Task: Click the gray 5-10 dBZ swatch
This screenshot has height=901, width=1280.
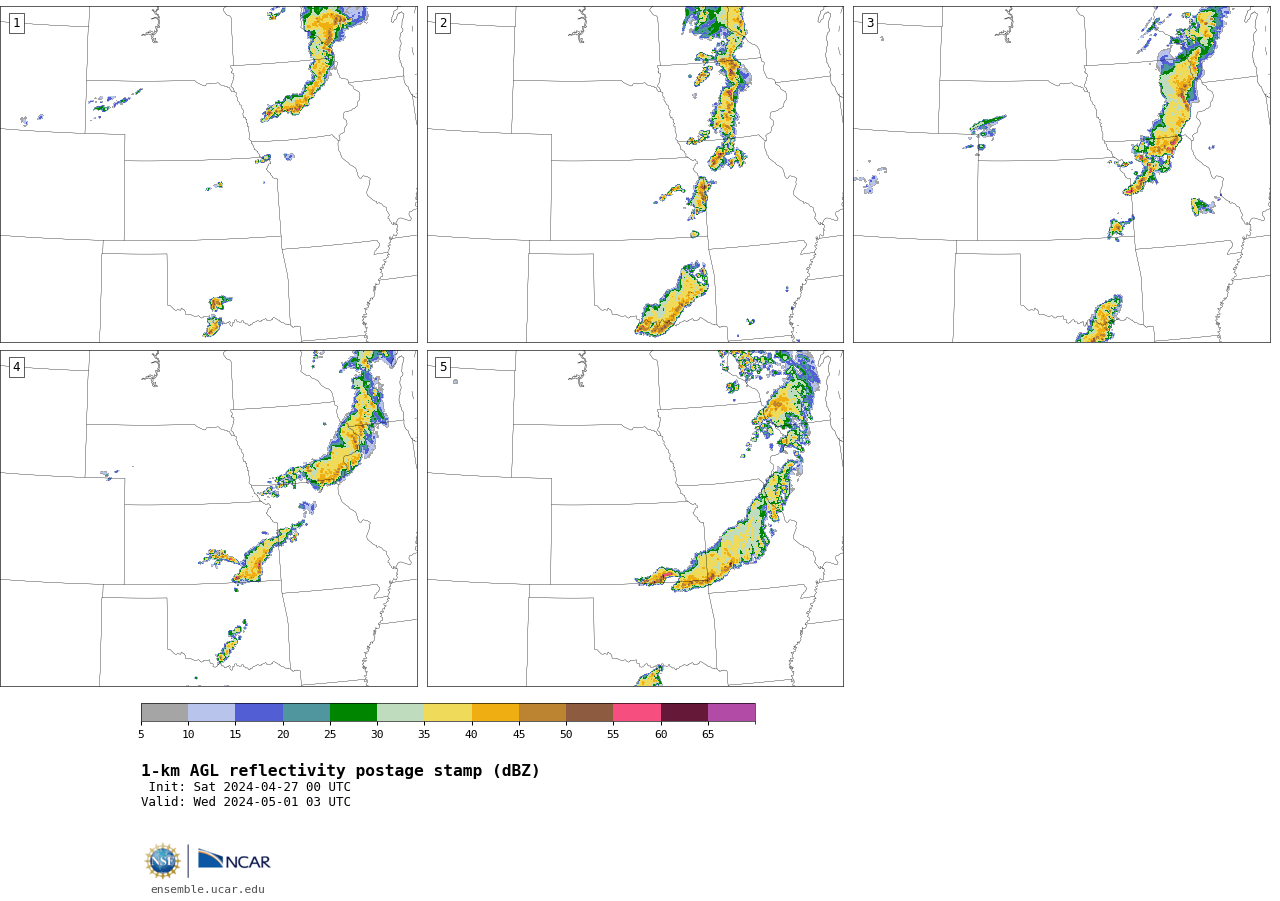Action: tap(164, 712)
